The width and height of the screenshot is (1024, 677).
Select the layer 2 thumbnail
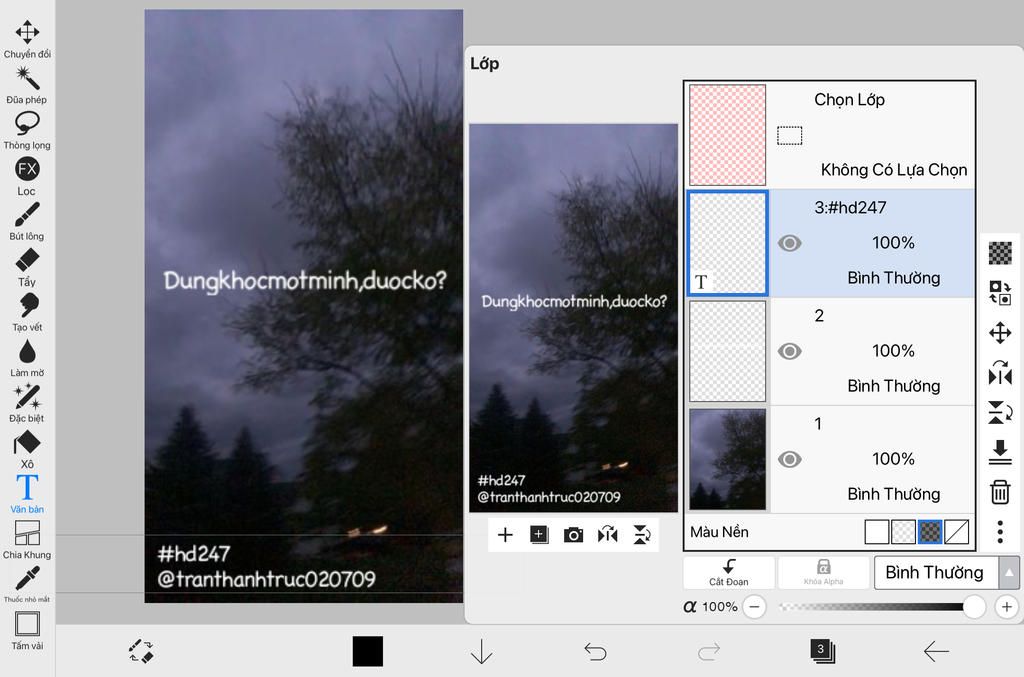point(728,351)
